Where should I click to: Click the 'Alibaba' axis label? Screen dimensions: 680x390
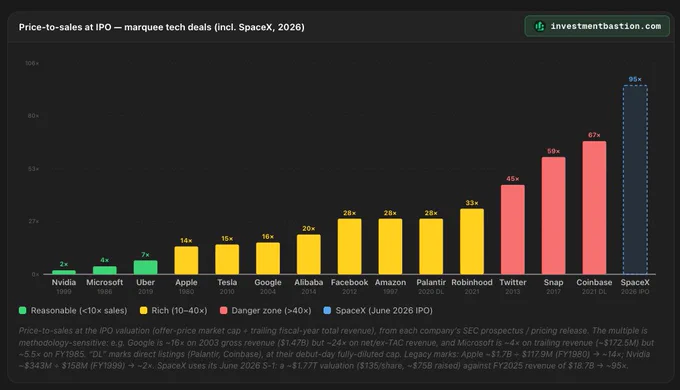[x=308, y=282]
